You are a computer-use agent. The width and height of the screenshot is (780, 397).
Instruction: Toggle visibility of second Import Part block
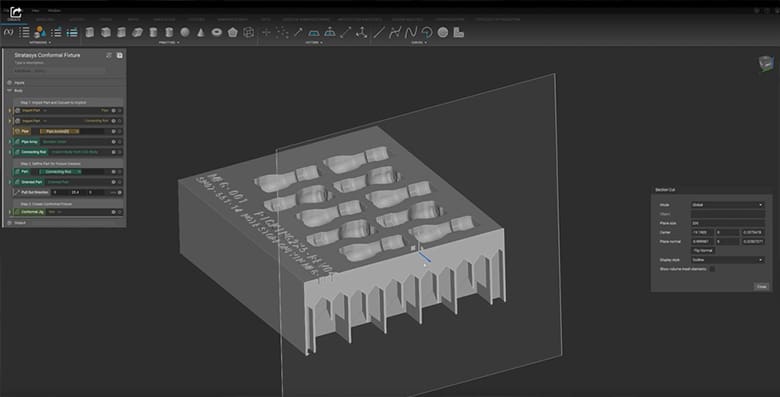tap(113, 121)
